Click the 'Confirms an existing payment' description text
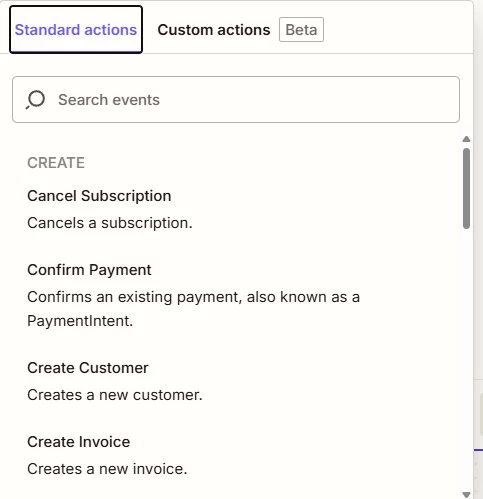This screenshot has width=483, height=499. [193, 297]
